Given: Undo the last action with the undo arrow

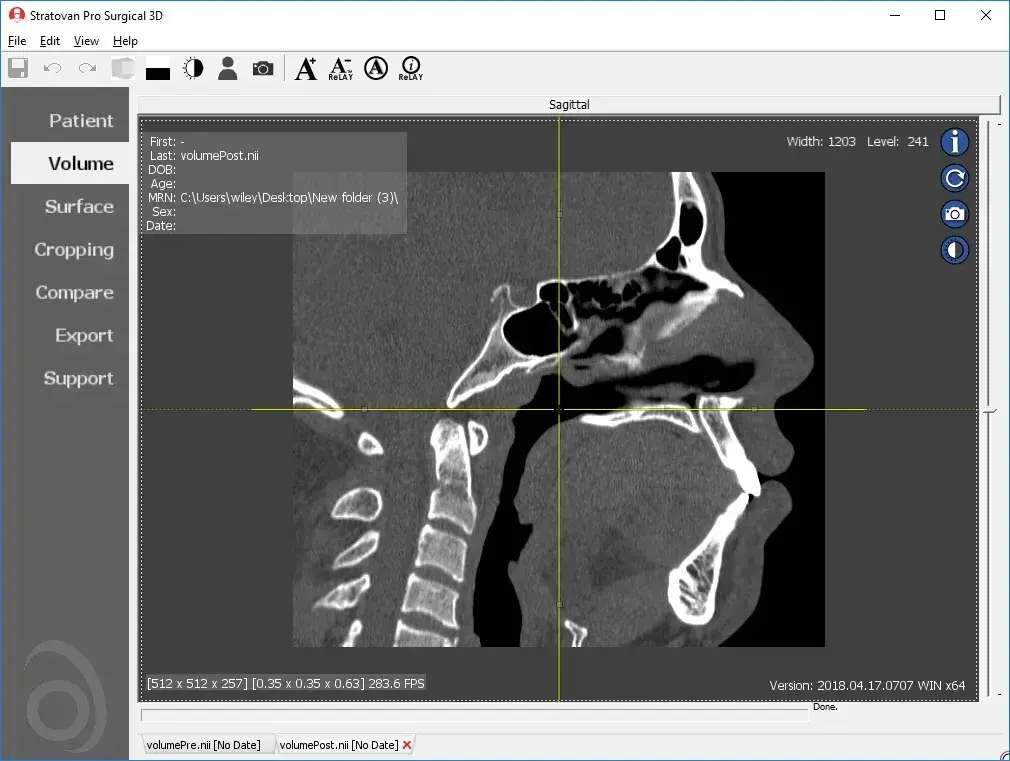Looking at the screenshot, I should pos(50,68).
